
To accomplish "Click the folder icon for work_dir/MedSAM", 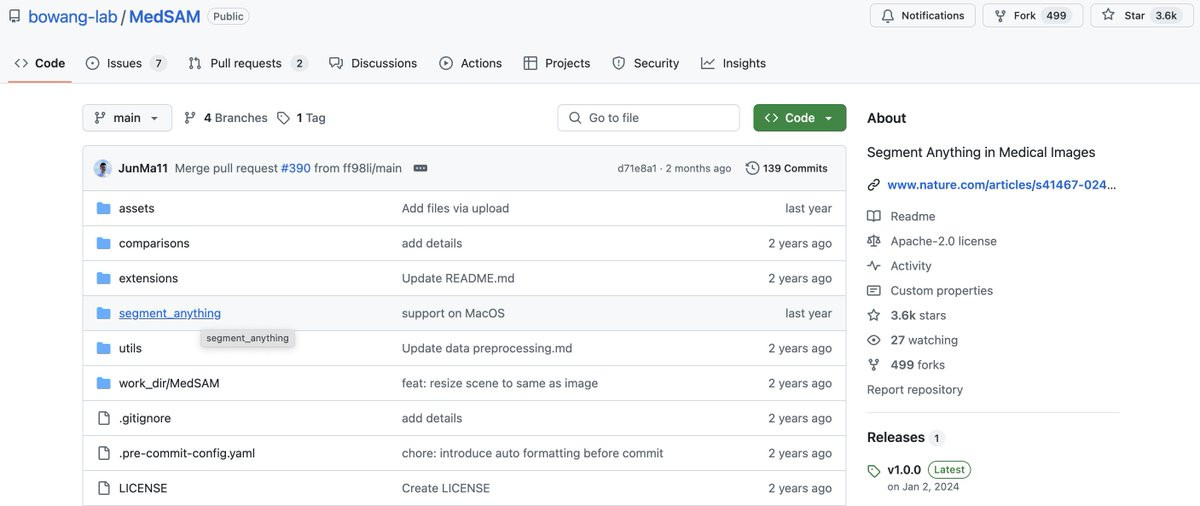I will (103, 383).
